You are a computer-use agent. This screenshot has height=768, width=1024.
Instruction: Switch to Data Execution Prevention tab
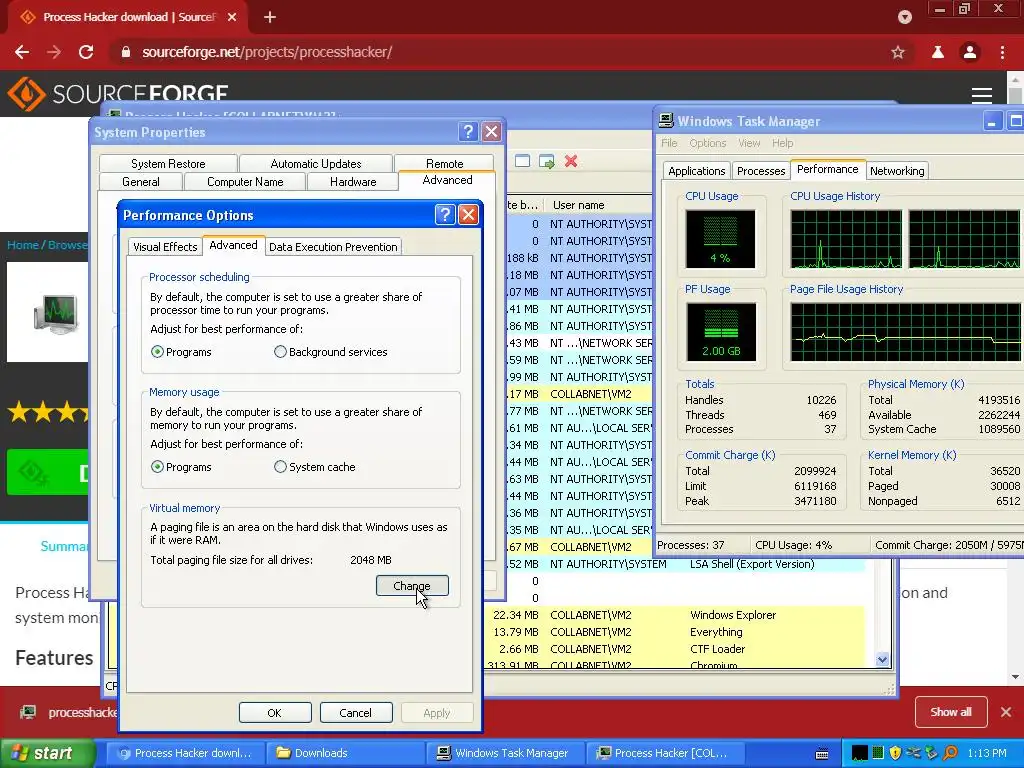333,247
